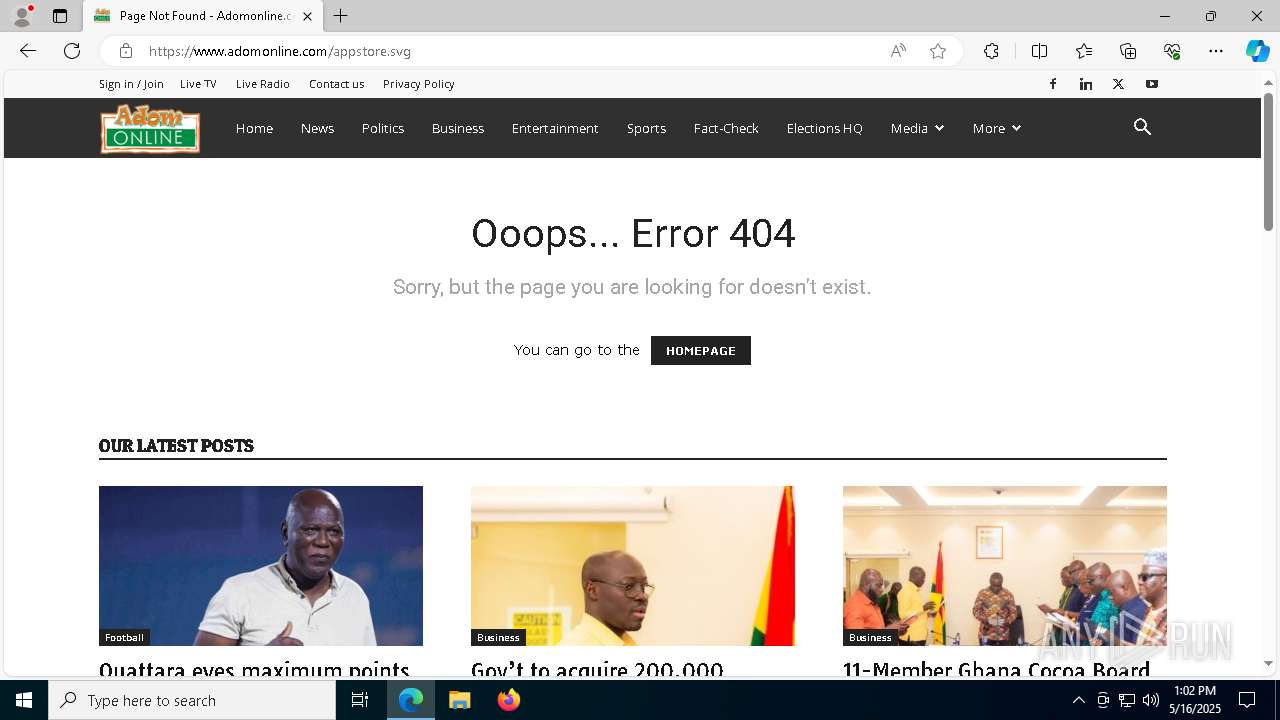Open the Fact-Check section
The height and width of the screenshot is (720, 1280).
726,128
